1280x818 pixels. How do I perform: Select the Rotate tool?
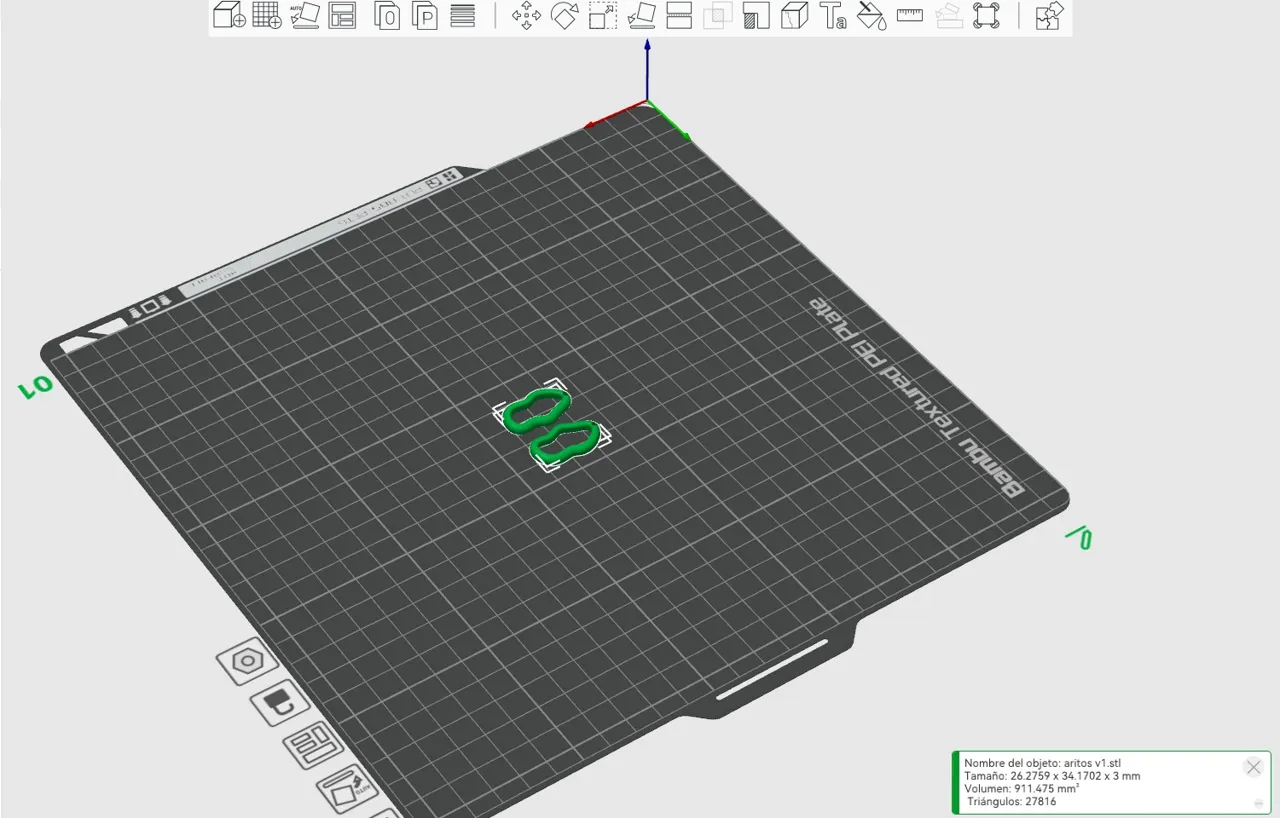565,16
